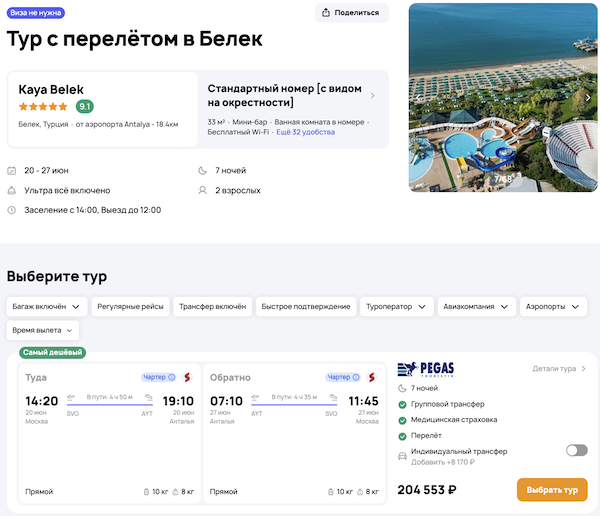Click the next photo arrow on hotel image
600x516 pixels.
pyautogui.click(x=588, y=97)
